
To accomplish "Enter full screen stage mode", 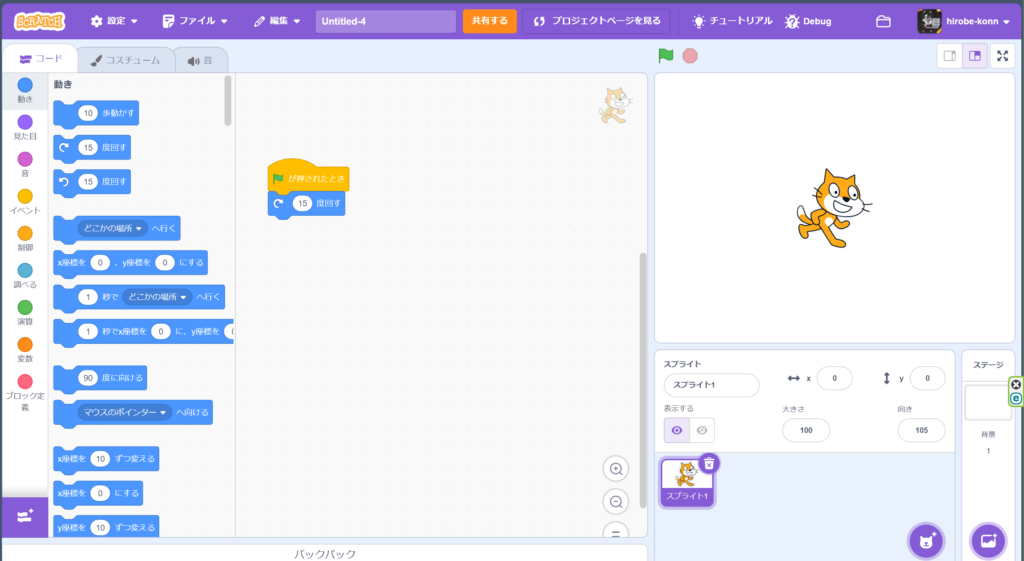I will pos(1002,56).
